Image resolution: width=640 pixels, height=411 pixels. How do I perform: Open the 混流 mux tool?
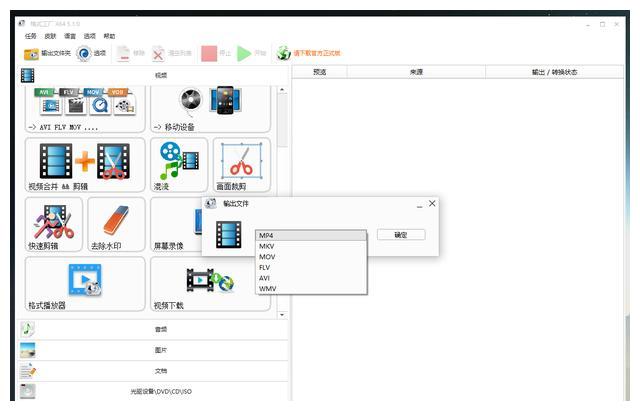179,164
